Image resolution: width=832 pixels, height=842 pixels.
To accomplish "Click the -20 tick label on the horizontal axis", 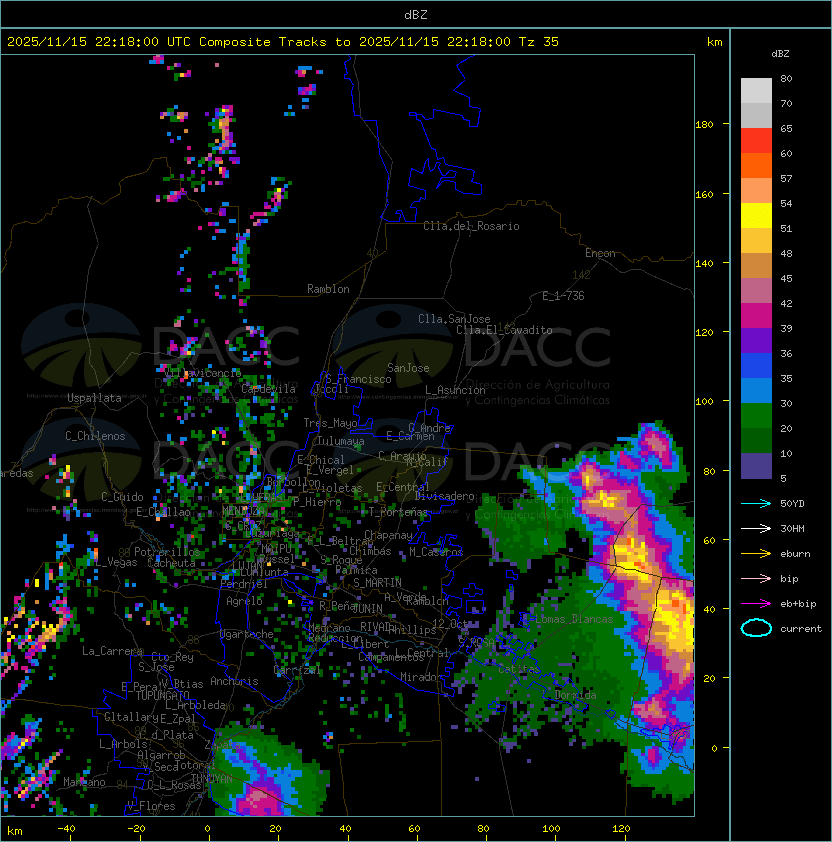I will point(136,829).
